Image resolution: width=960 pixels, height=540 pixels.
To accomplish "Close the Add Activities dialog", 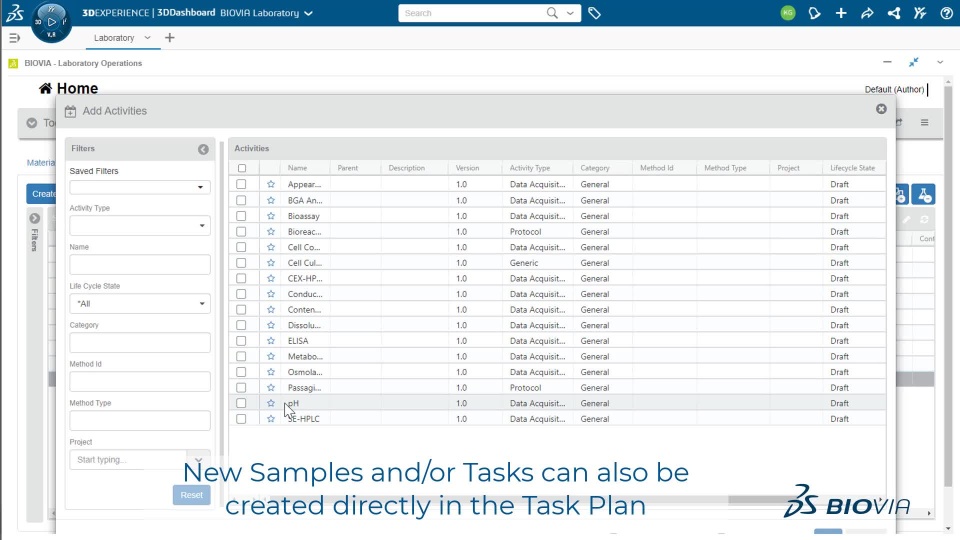I will click(x=881, y=109).
